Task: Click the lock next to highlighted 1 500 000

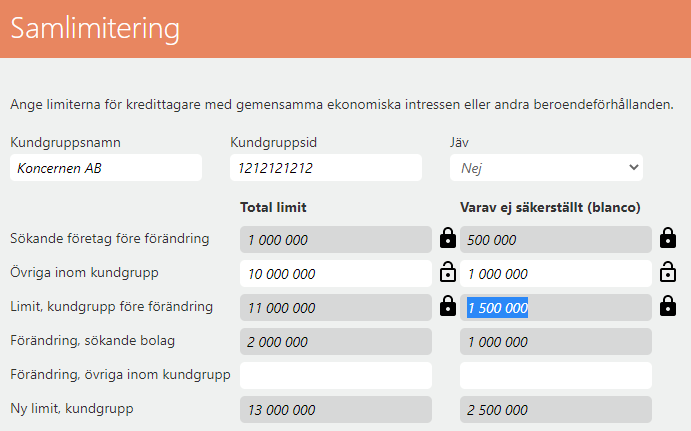Action: 668,306
